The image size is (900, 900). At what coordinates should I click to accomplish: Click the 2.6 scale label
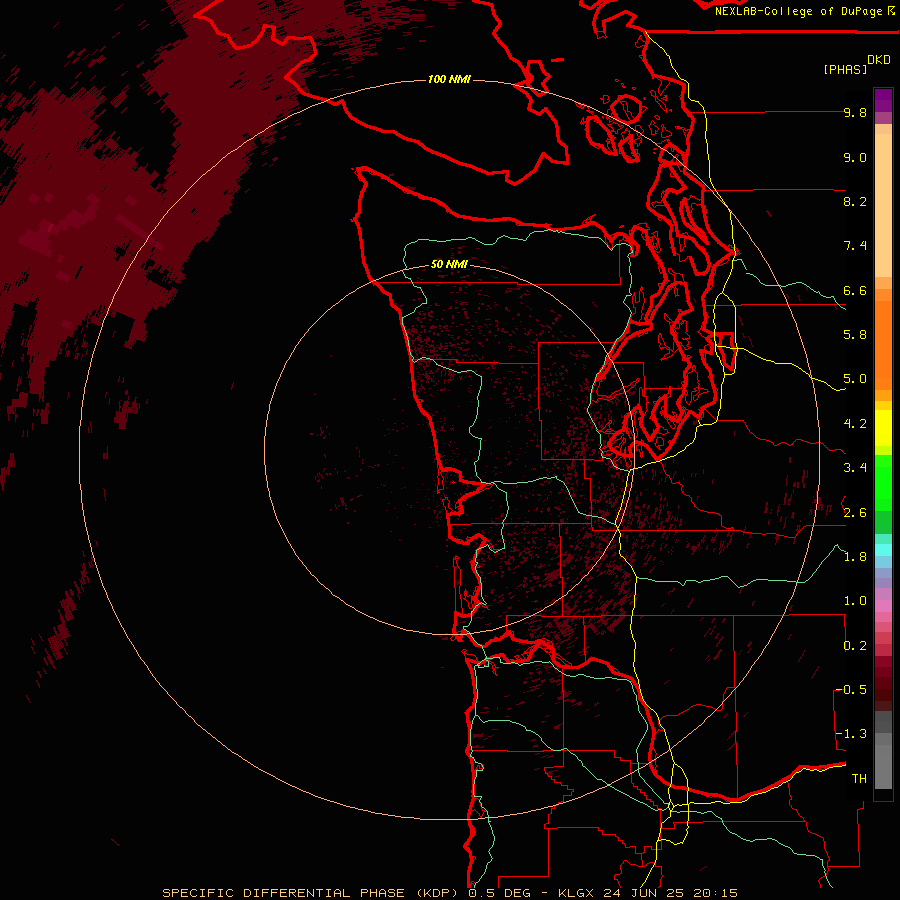click(x=855, y=513)
